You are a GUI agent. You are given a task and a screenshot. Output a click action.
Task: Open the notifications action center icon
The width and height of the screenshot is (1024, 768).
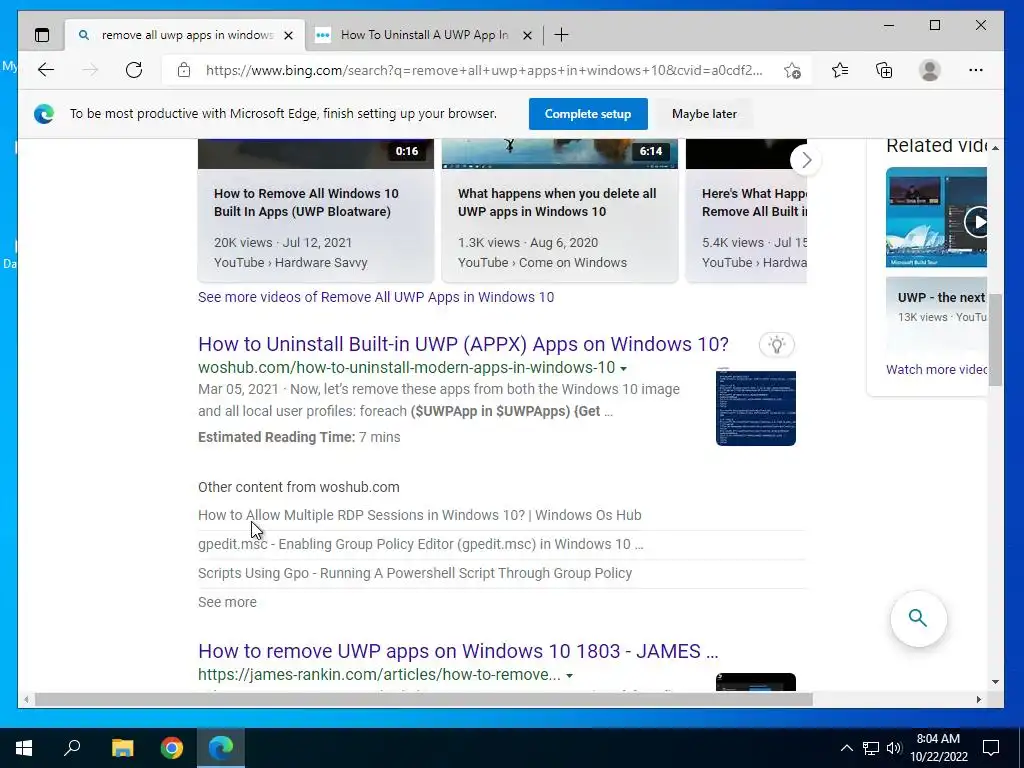point(991,748)
